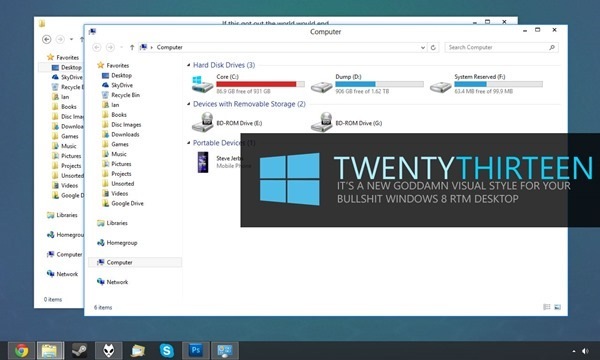Collapse the Portable Devices group
The width and height of the screenshot is (600, 360).
point(189,143)
